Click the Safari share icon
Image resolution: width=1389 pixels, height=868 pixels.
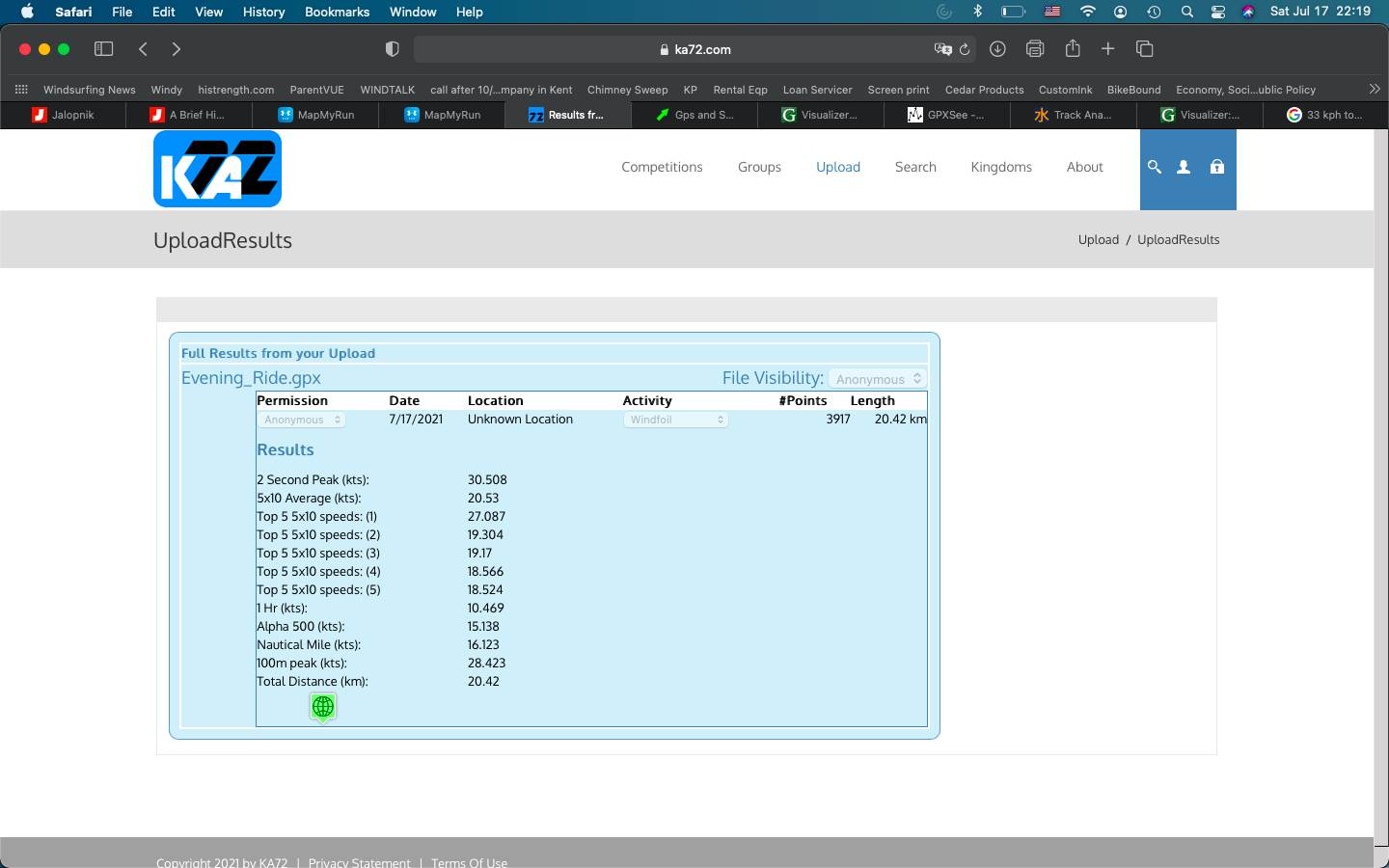pos(1072,49)
